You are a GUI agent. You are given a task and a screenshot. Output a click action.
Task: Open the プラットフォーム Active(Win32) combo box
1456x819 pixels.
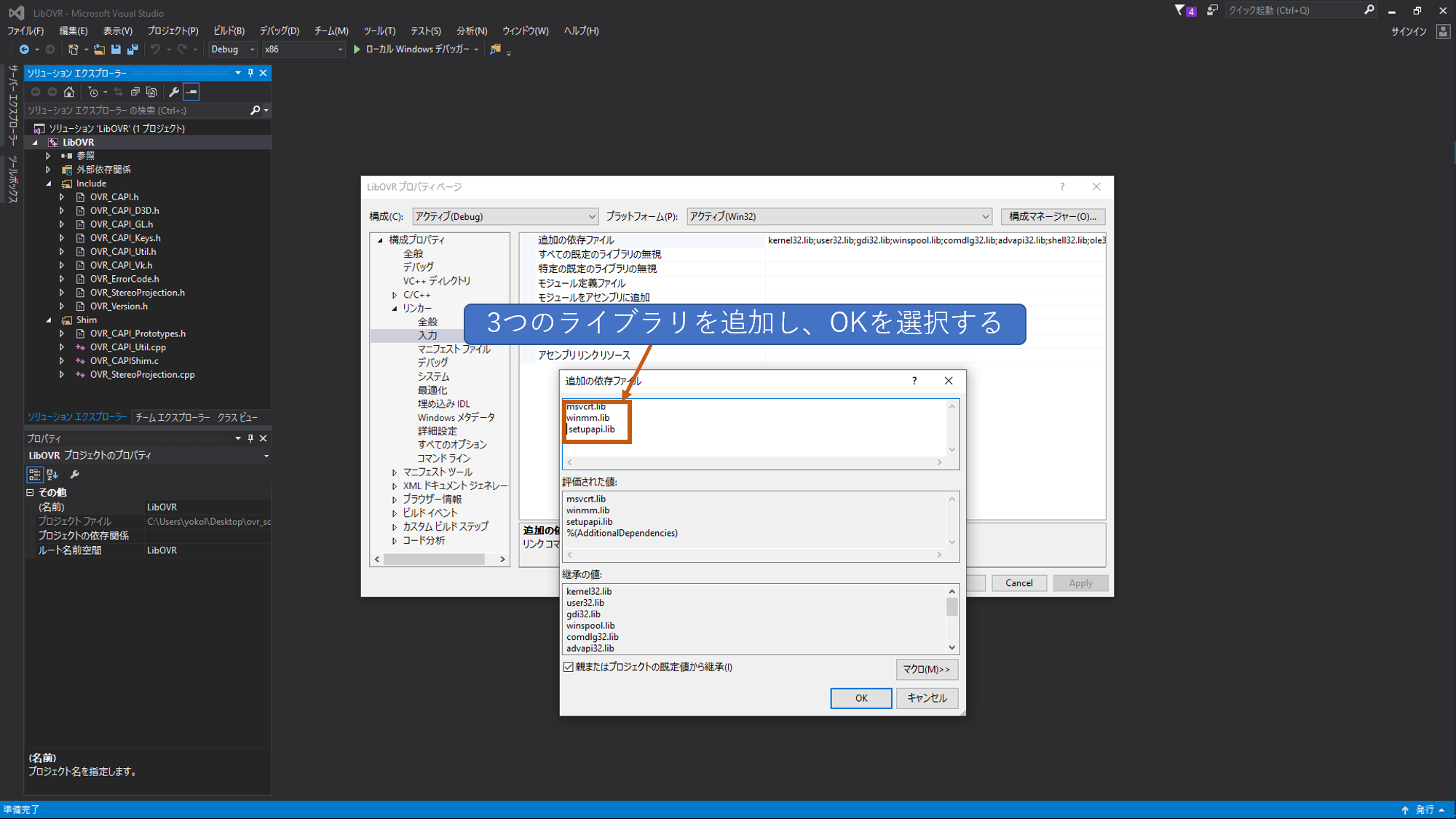tap(838, 216)
